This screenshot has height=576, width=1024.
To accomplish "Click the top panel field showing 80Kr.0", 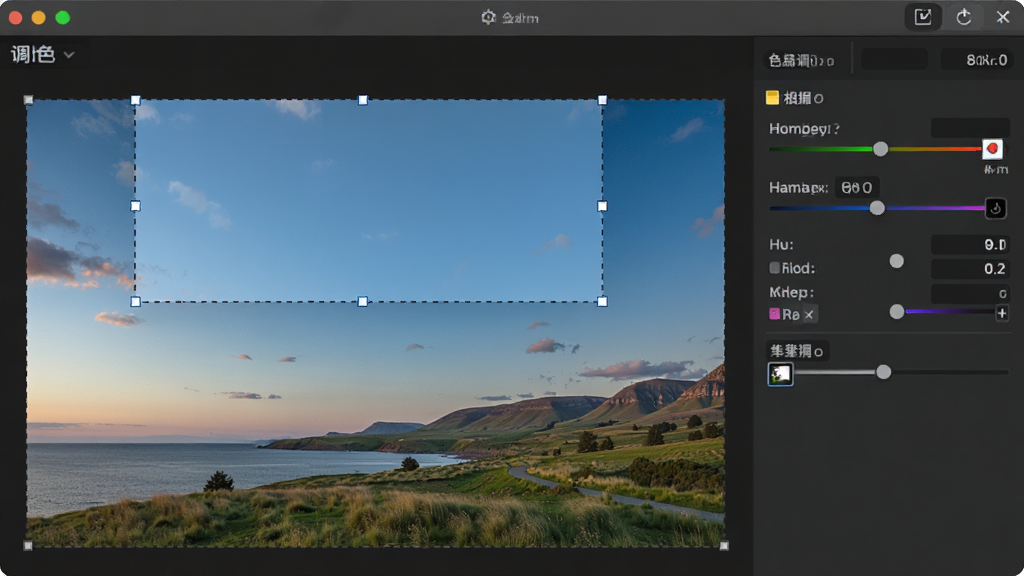I will [976, 60].
